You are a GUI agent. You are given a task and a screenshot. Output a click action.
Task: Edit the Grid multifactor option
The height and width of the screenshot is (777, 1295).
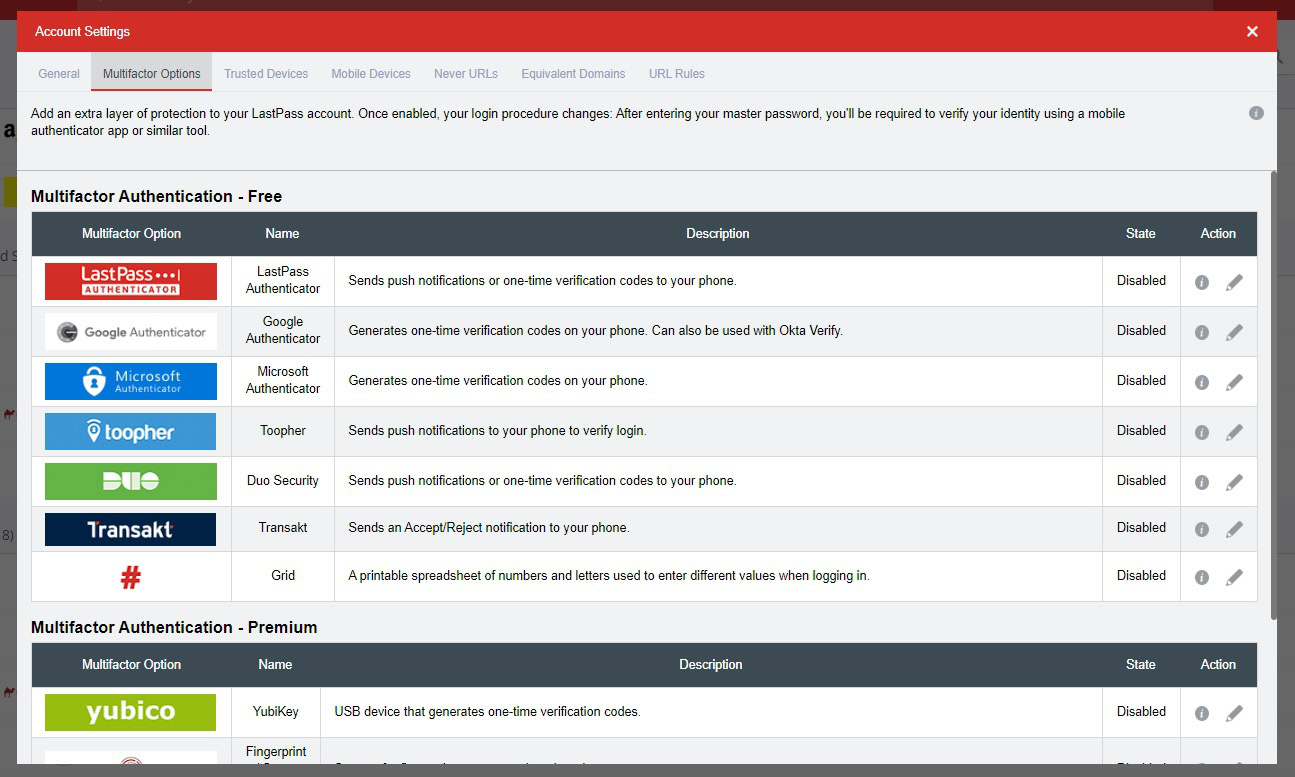(x=1234, y=577)
